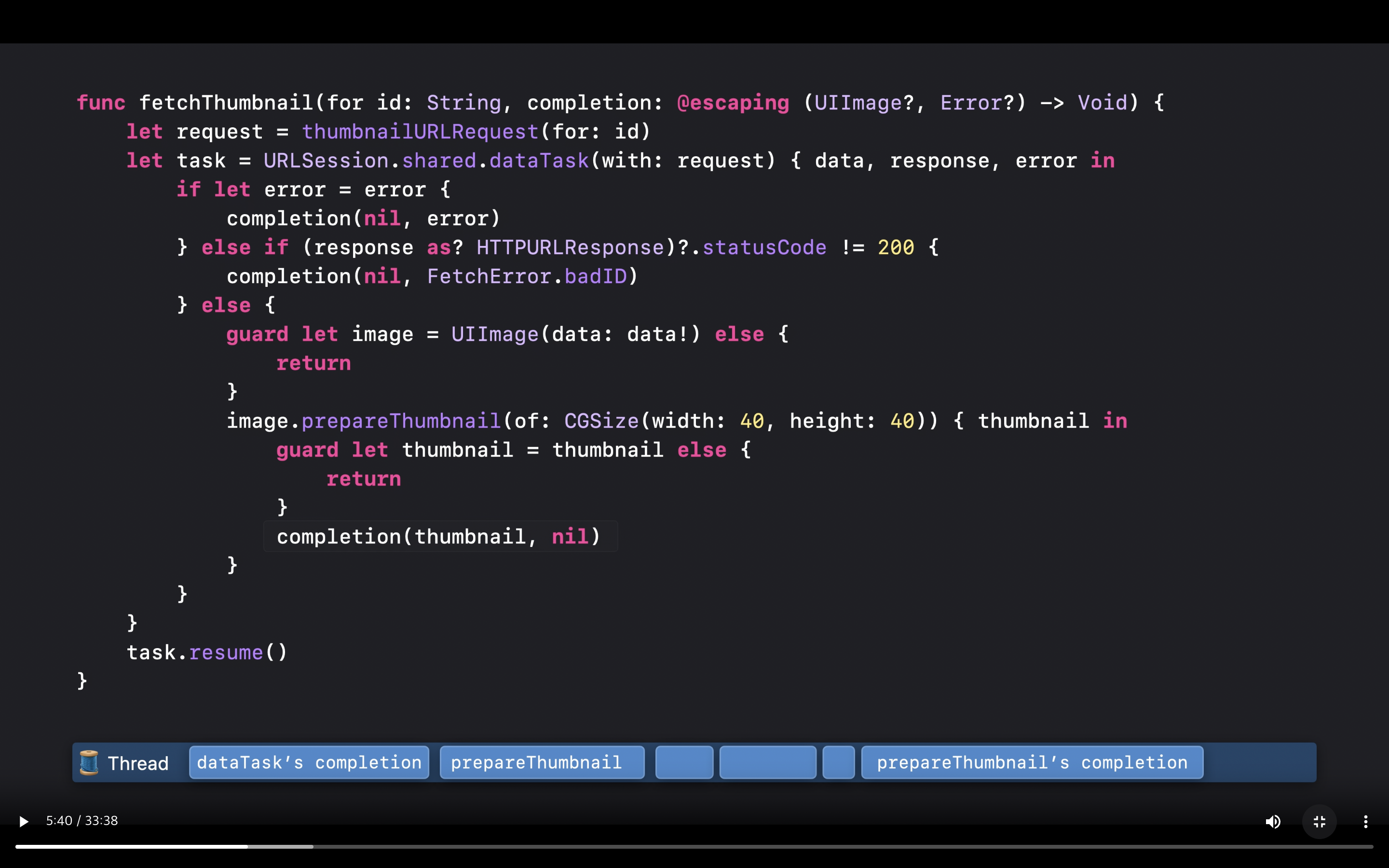The image size is (1389, 868).
Task: Click the "Thread" label text
Action: pos(138,763)
